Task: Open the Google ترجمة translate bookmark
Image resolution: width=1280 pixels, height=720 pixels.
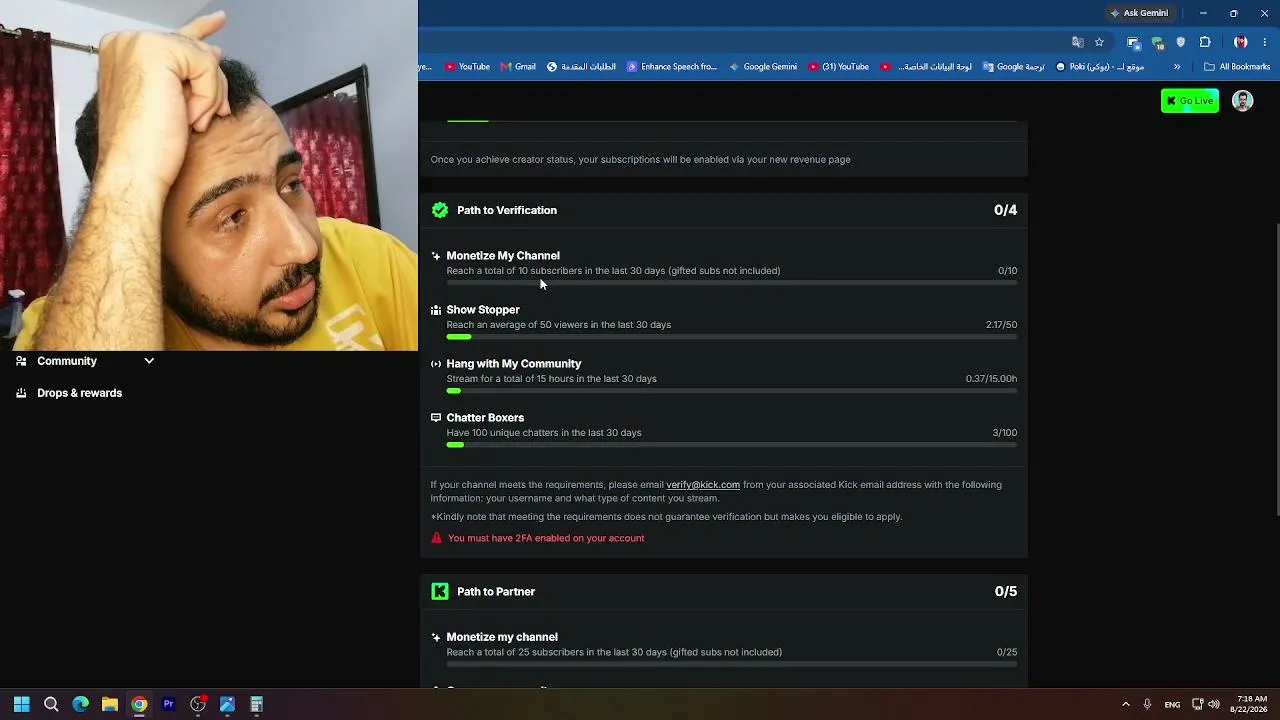Action: pyautogui.click(x=1013, y=67)
